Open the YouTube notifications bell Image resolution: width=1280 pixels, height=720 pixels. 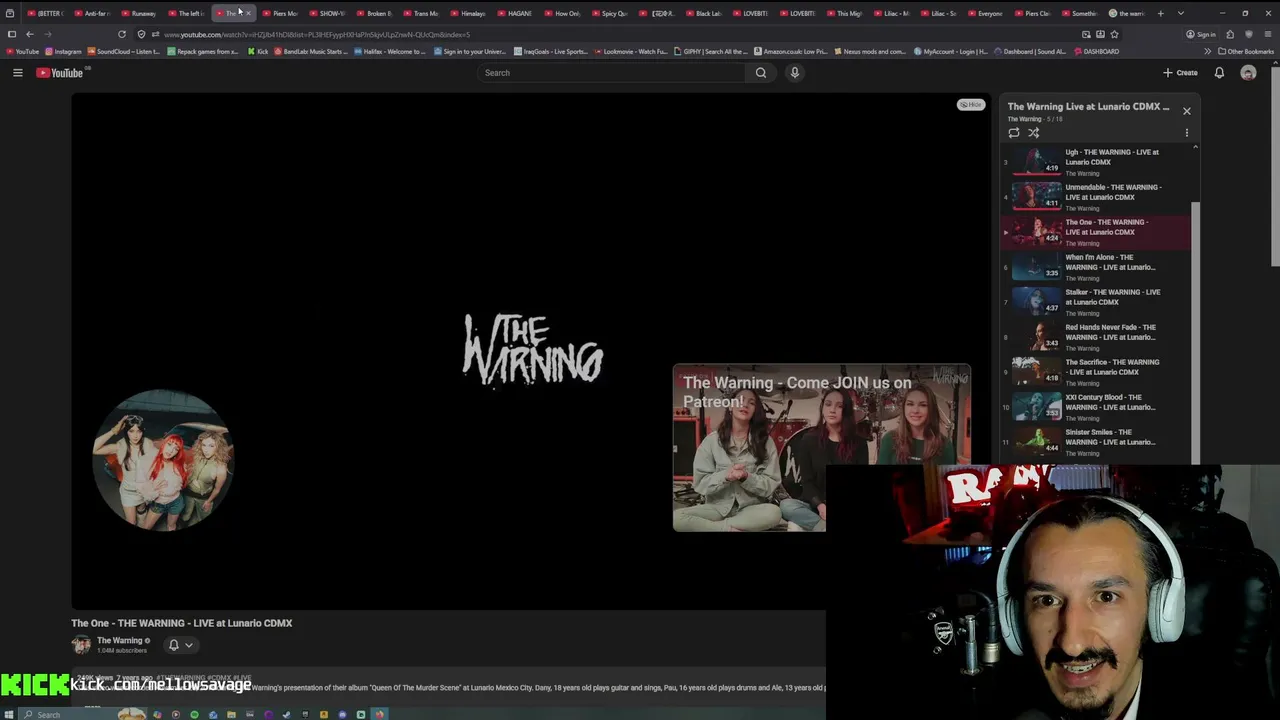(1219, 73)
